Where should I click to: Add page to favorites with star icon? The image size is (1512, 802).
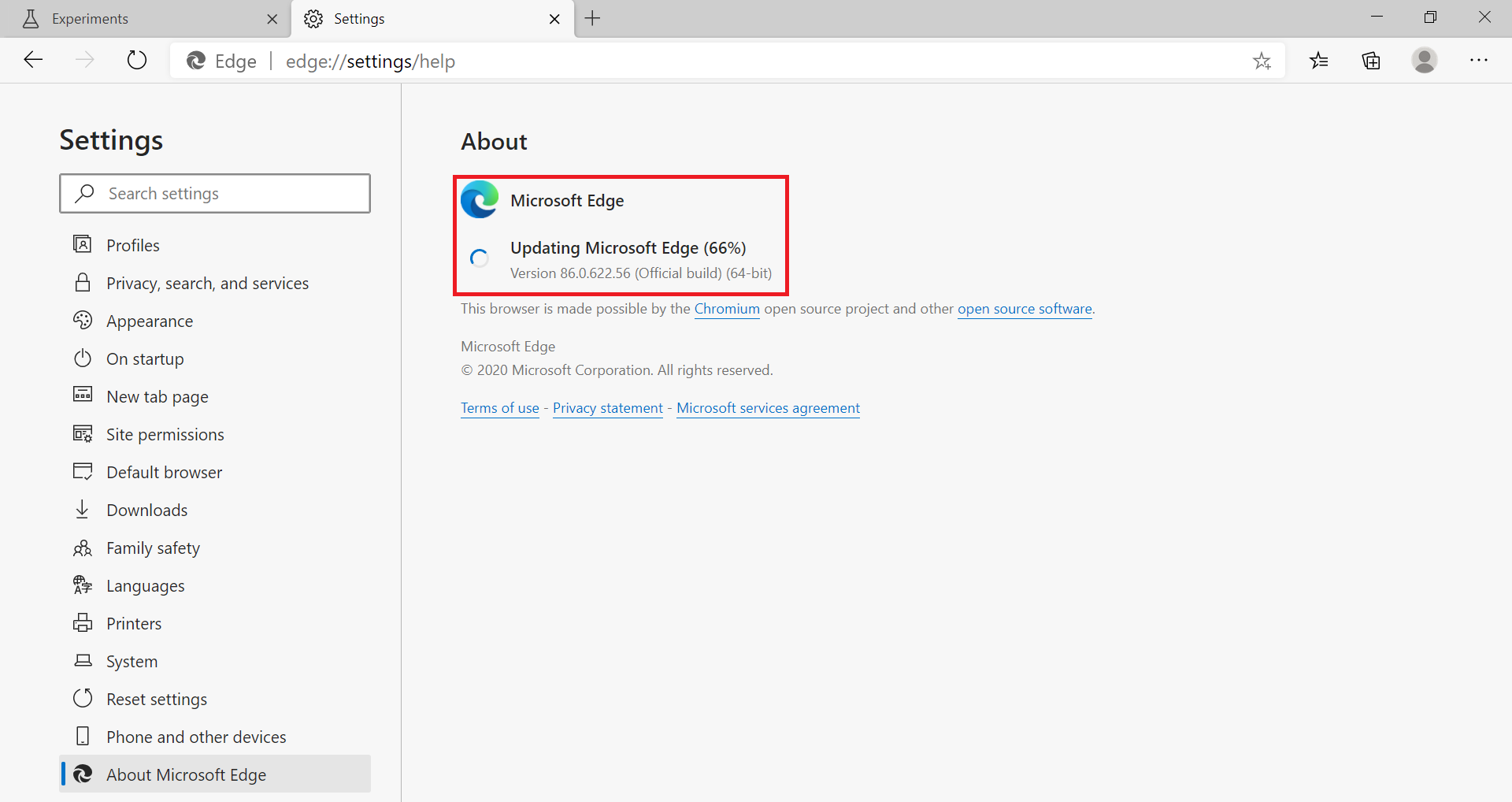[1262, 60]
